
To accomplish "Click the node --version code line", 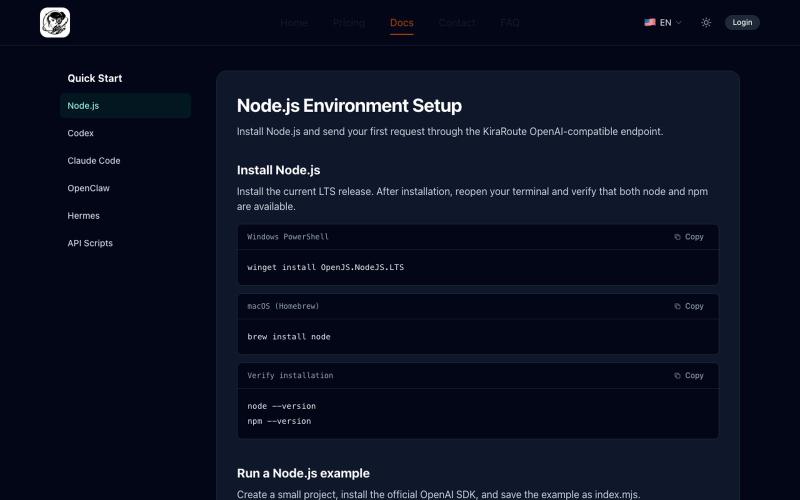I will [x=282, y=406].
